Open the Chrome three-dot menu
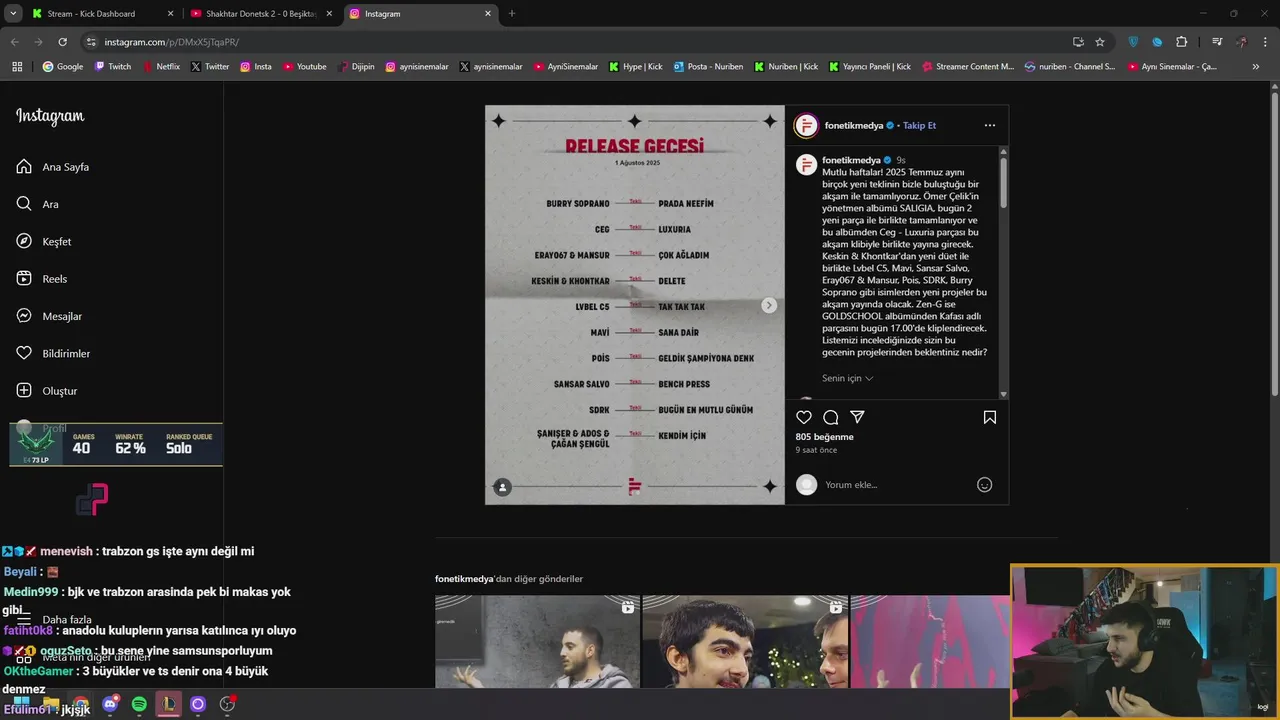Image resolution: width=1280 pixels, height=720 pixels. [x=1265, y=42]
